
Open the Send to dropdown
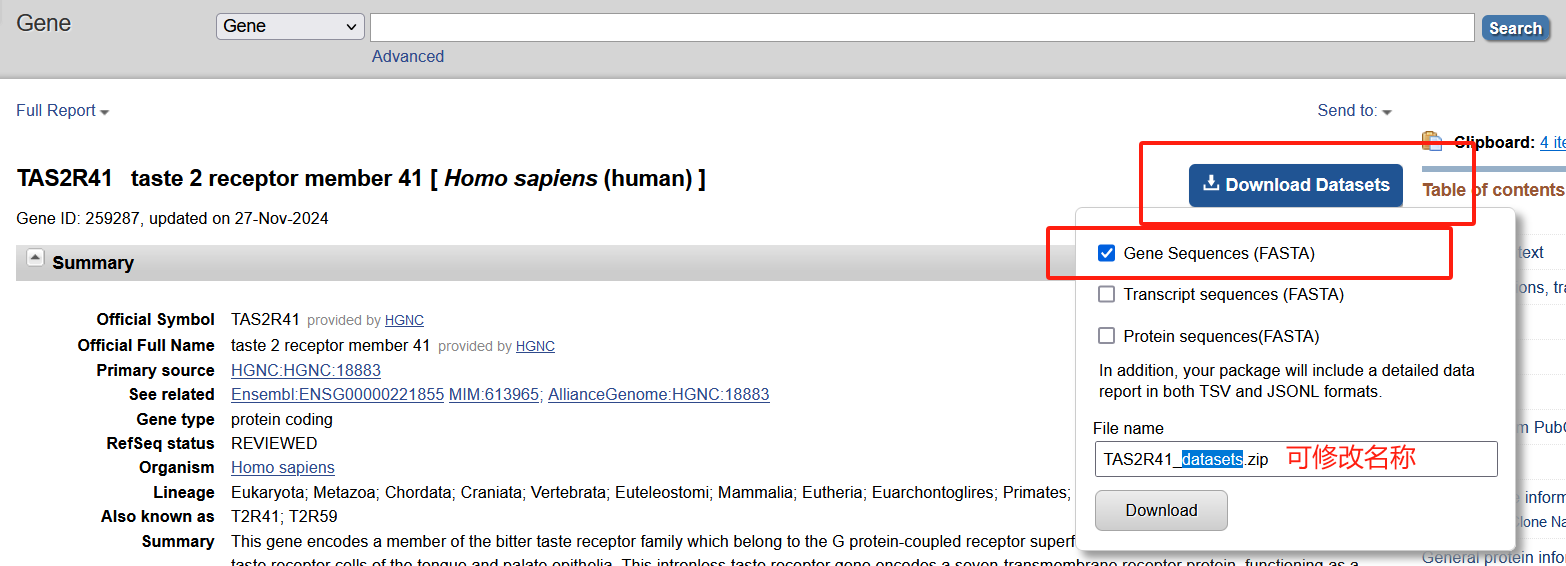click(x=1354, y=111)
